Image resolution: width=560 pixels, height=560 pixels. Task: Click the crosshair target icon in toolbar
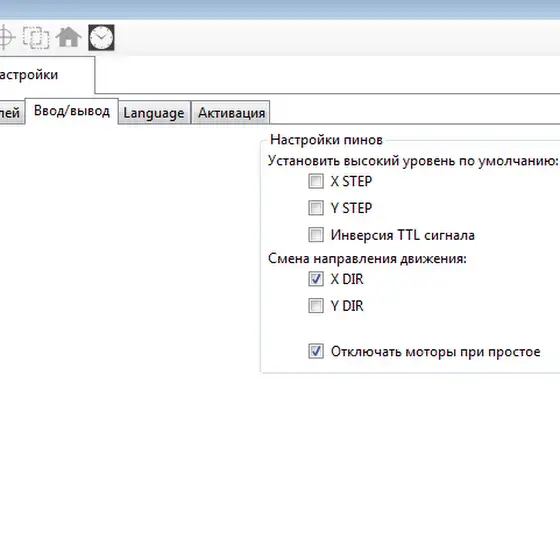coord(6,37)
